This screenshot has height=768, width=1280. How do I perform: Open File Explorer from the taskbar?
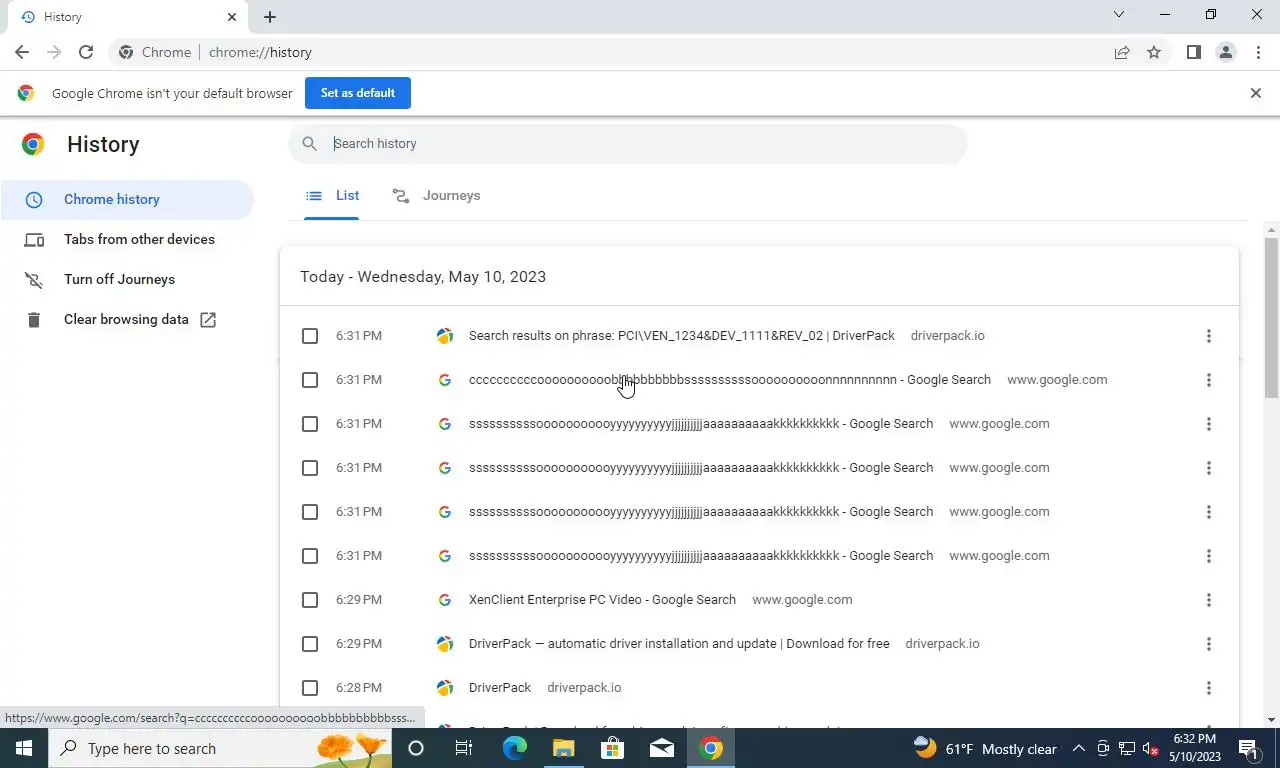(x=564, y=748)
